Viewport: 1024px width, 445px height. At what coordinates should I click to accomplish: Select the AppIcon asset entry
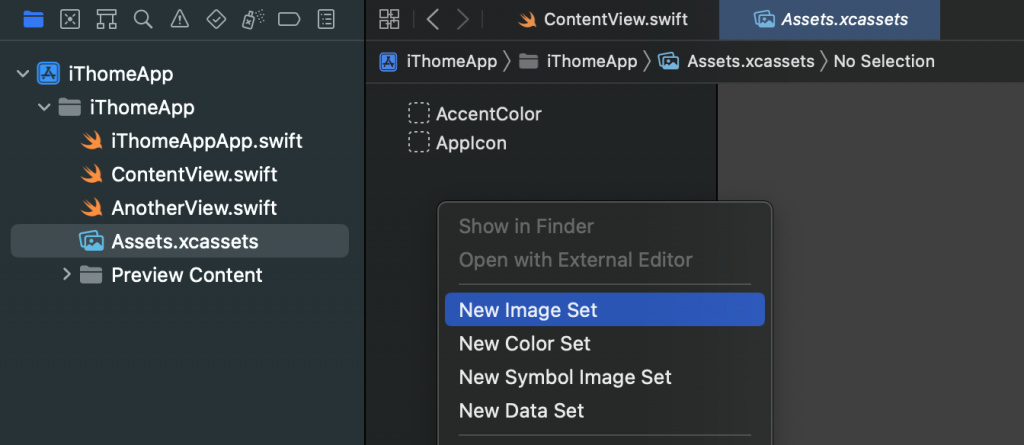click(x=471, y=143)
